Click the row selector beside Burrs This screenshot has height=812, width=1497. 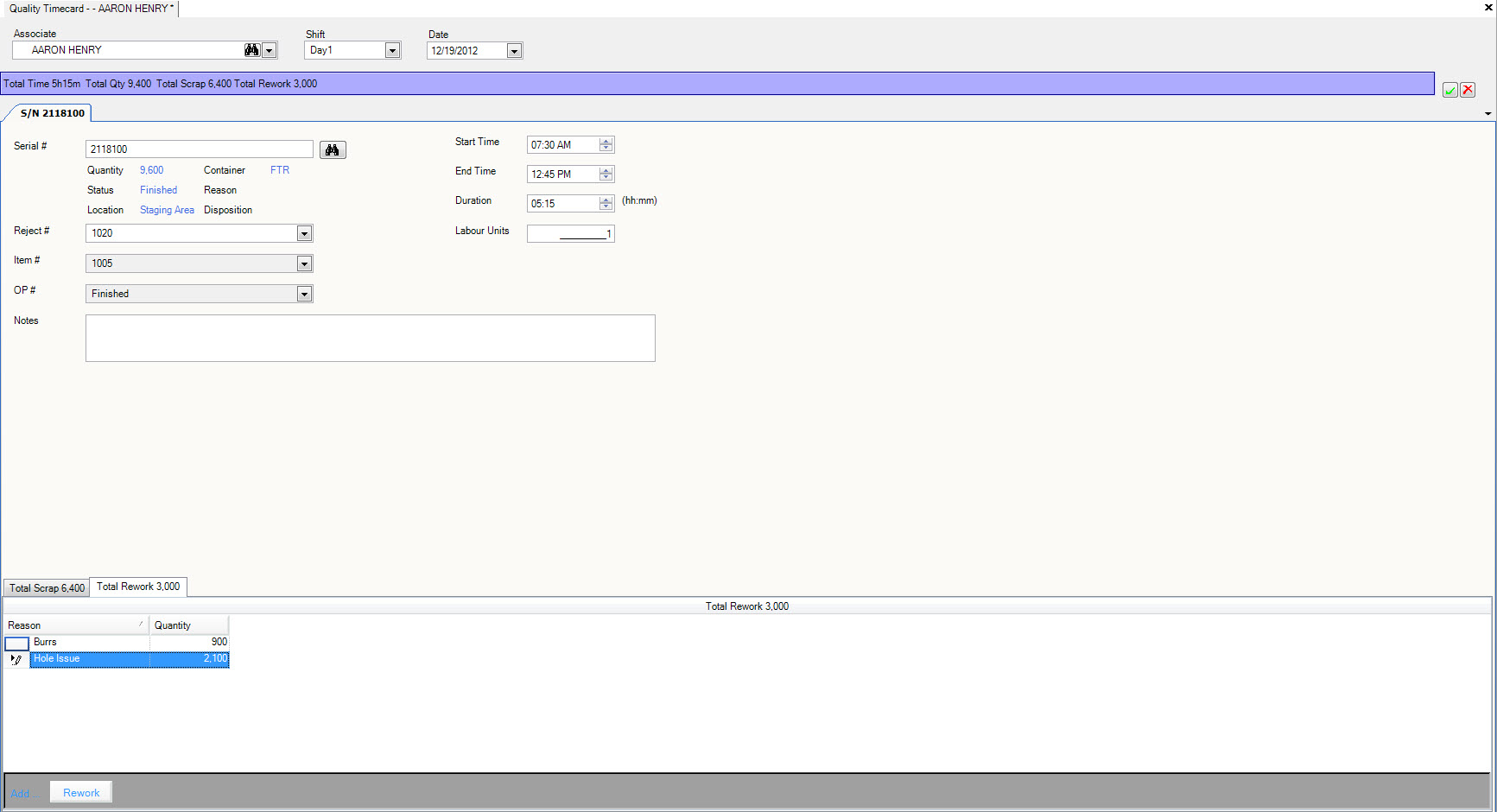coord(16,644)
